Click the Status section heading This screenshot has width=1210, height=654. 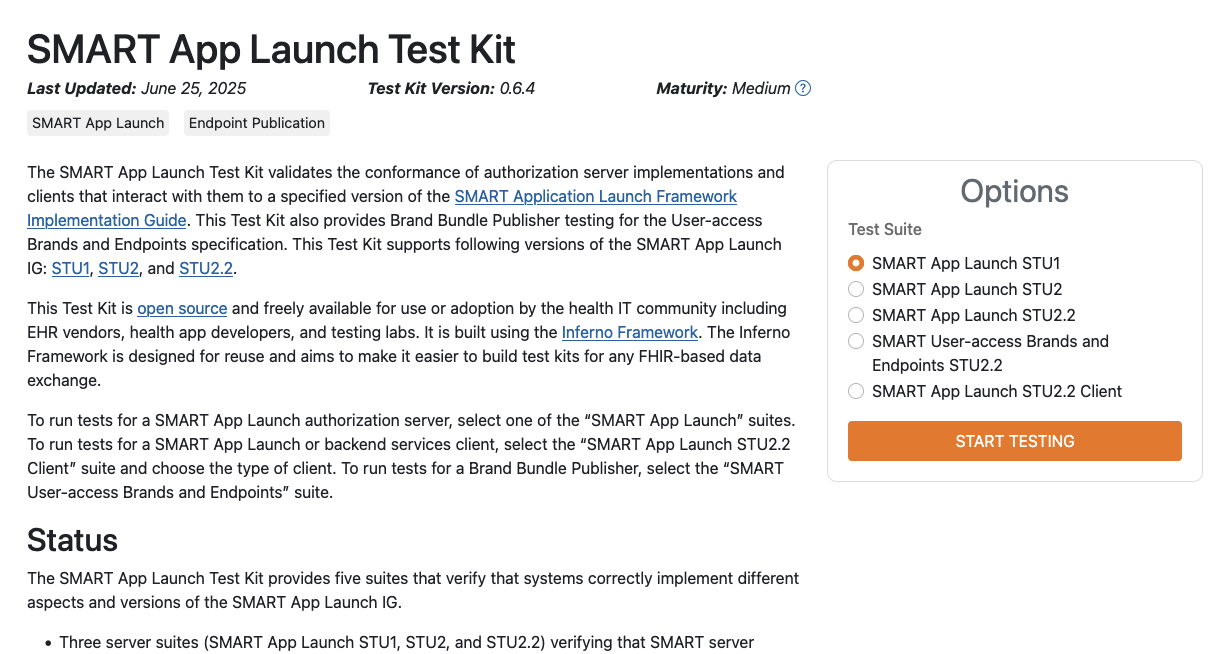click(72, 540)
